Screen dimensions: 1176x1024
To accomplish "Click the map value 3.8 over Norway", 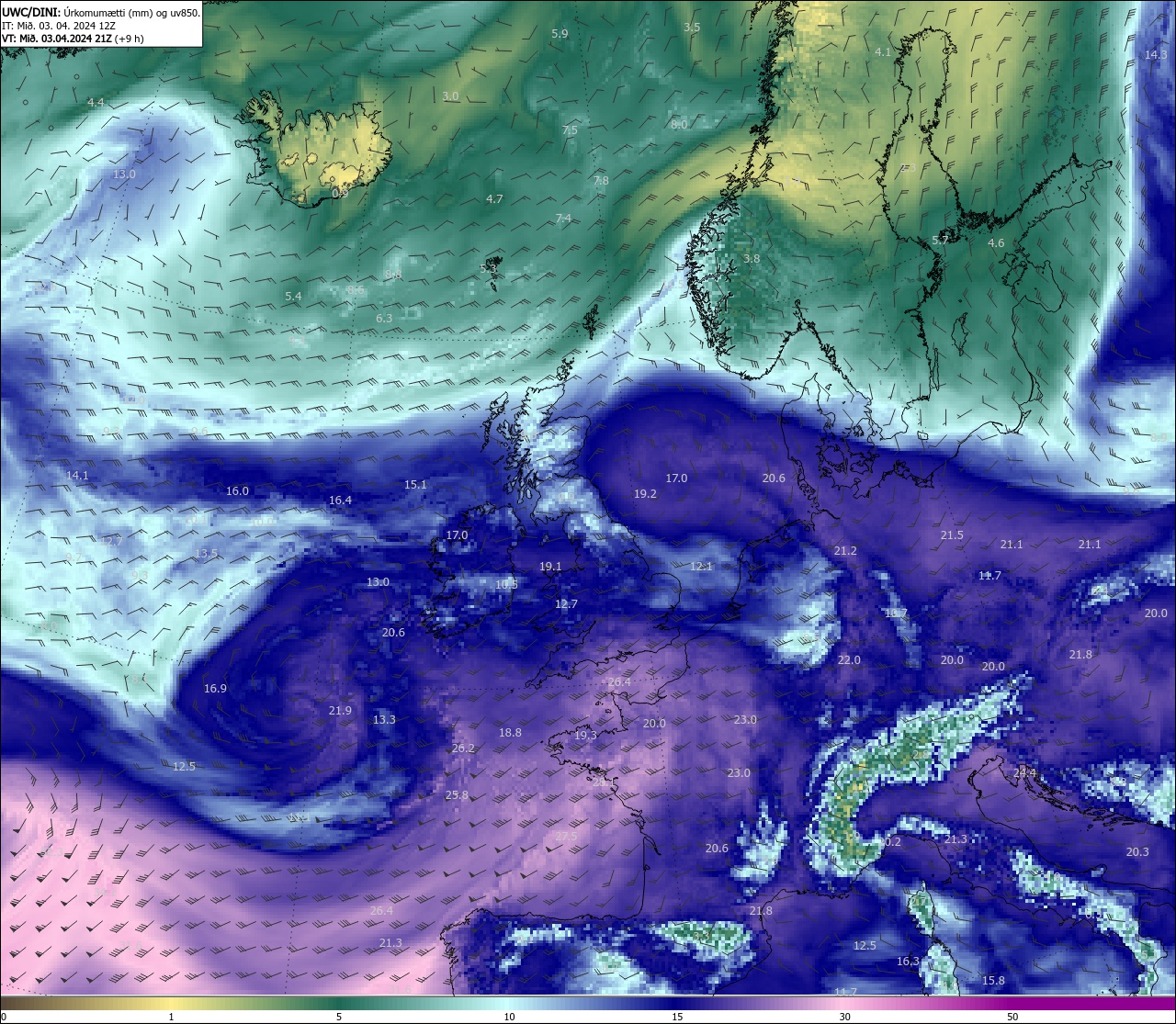I will [x=752, y=259].
